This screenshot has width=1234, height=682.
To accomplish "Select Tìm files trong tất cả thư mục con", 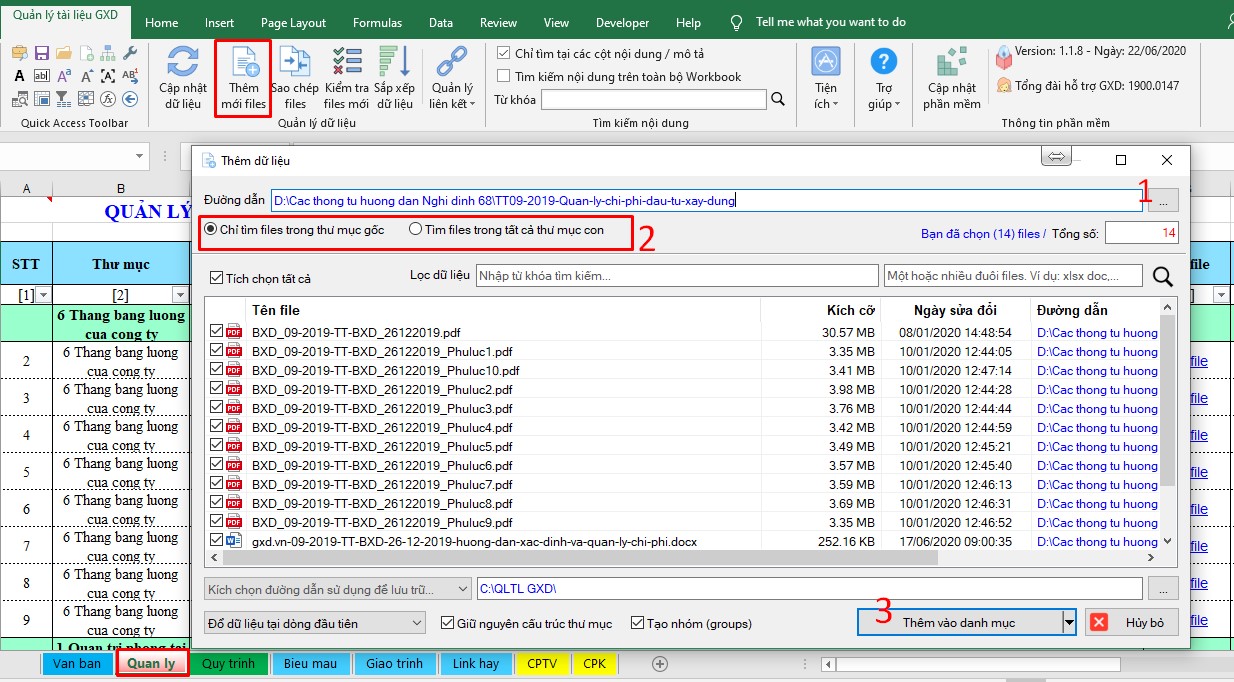I will click(416, 230).
